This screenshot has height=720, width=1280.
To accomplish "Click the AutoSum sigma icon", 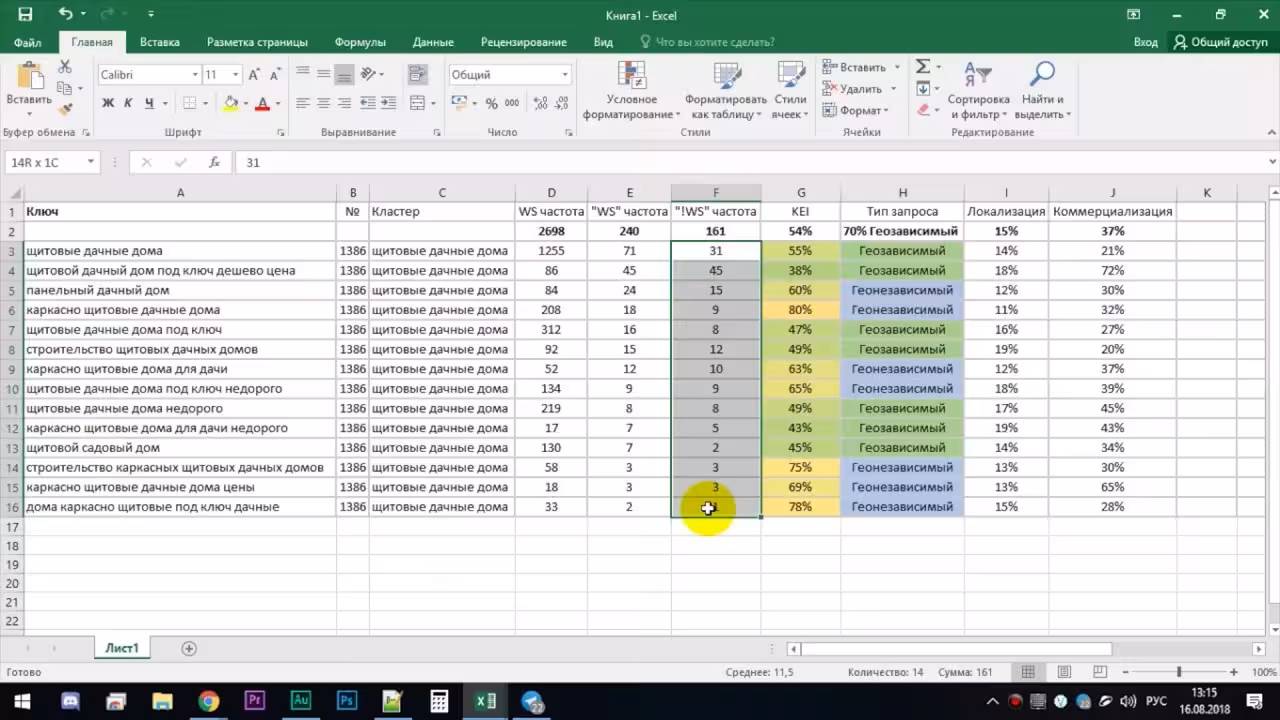I will coord(922,67).
